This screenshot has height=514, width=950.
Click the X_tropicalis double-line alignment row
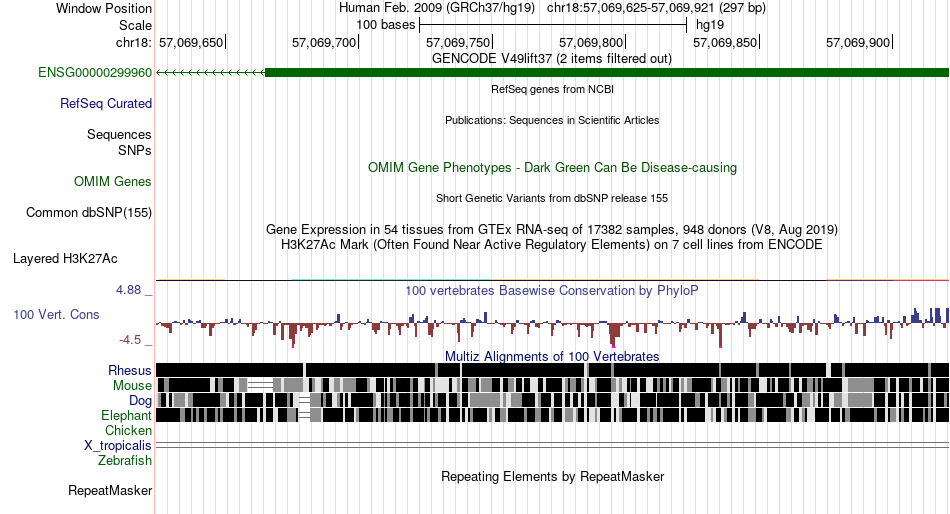click(552, 446)
